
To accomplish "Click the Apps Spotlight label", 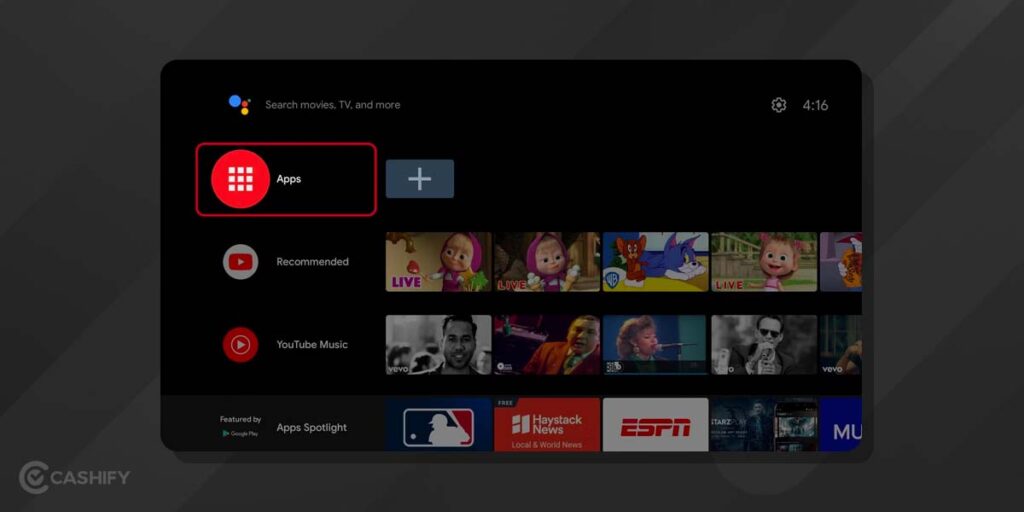I will click(311, 428).
